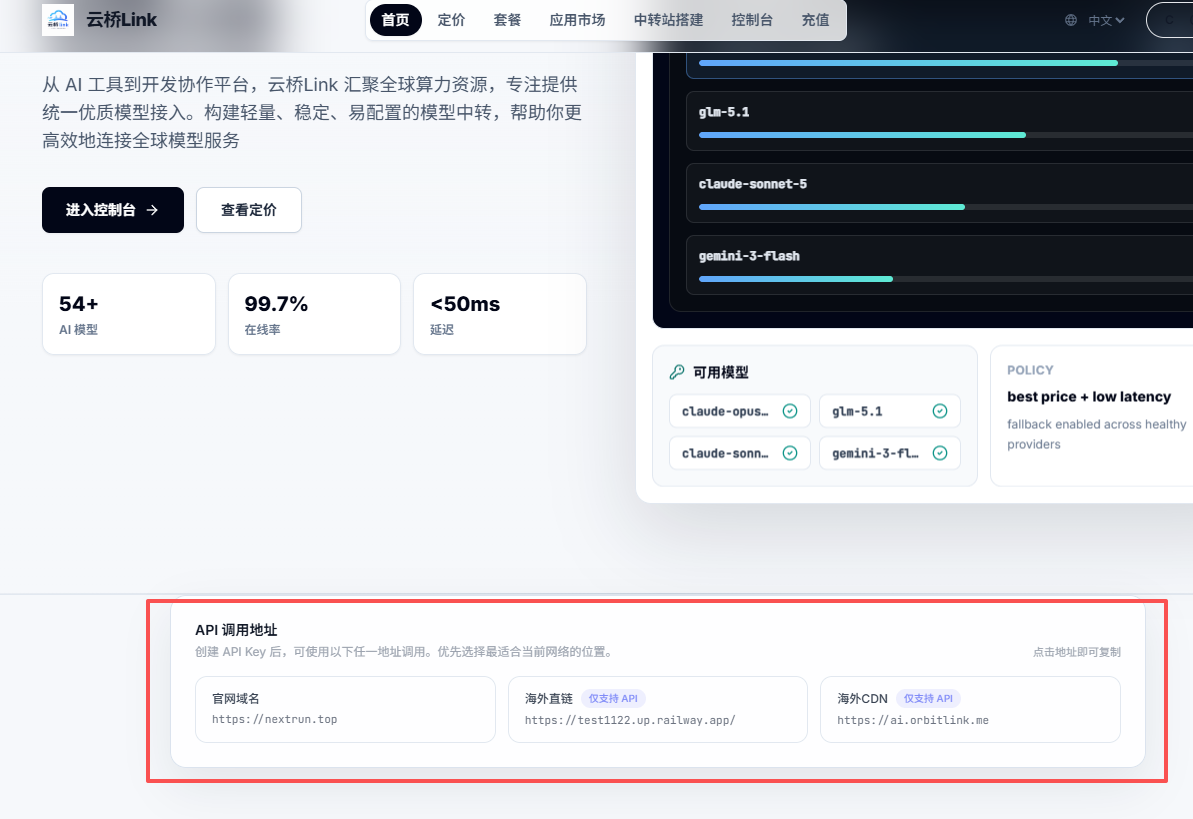Click the globe language icon
Viewport: 1193px width, 819px height.
pos(1071,21)
